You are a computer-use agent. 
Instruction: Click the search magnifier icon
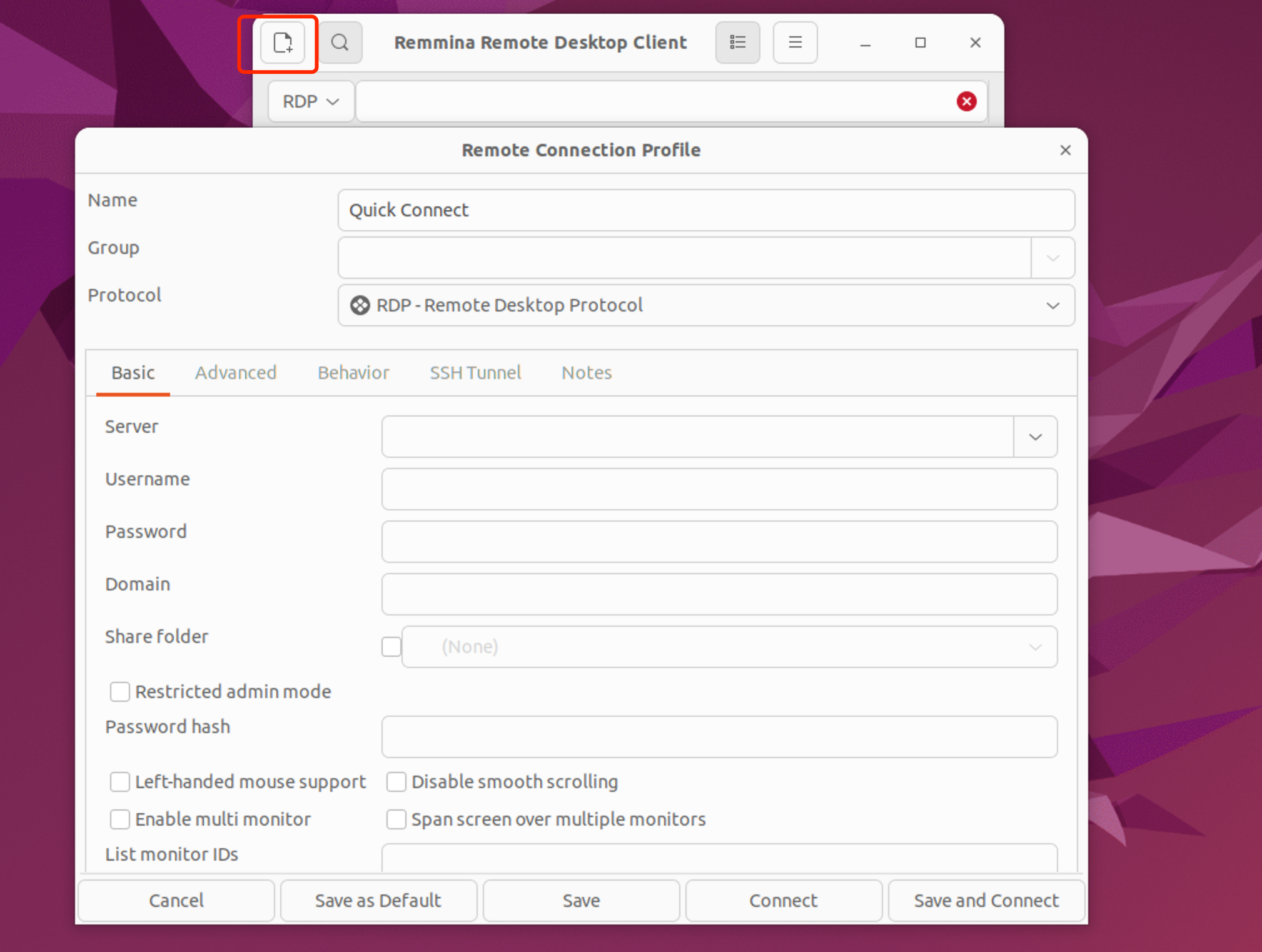pos(340,43)
